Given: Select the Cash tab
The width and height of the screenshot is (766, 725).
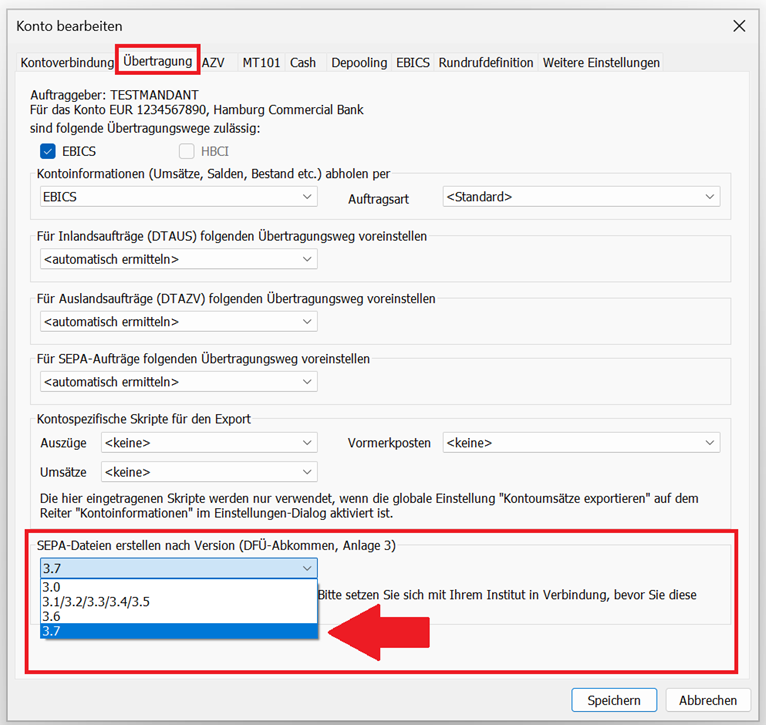Looking at the screenshot, I should [303, 63].
